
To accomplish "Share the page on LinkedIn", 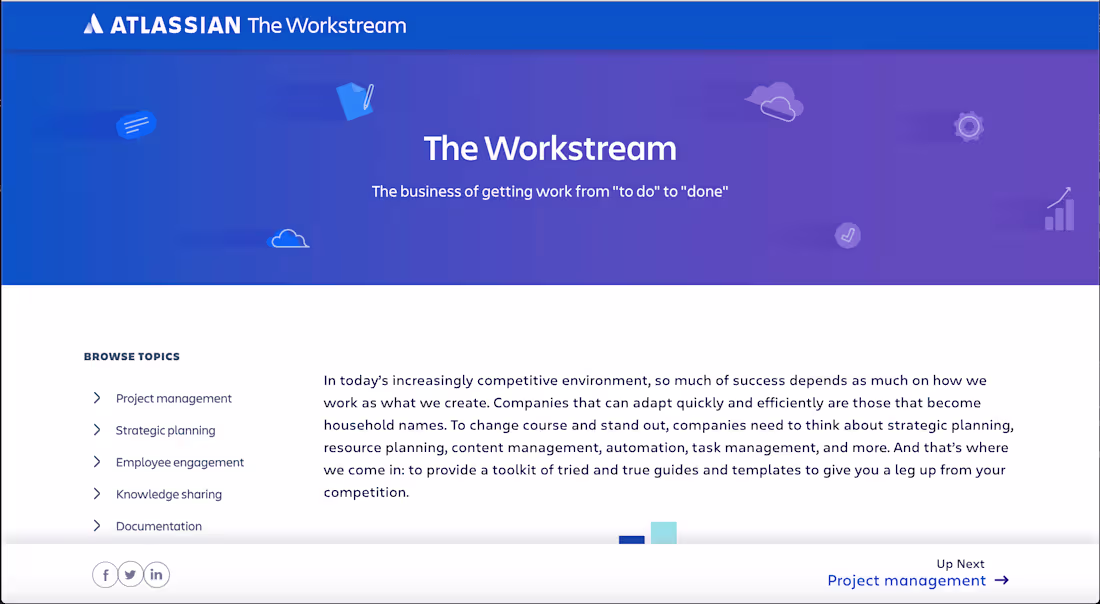I will pyautogui.click(x=156, y=574).
